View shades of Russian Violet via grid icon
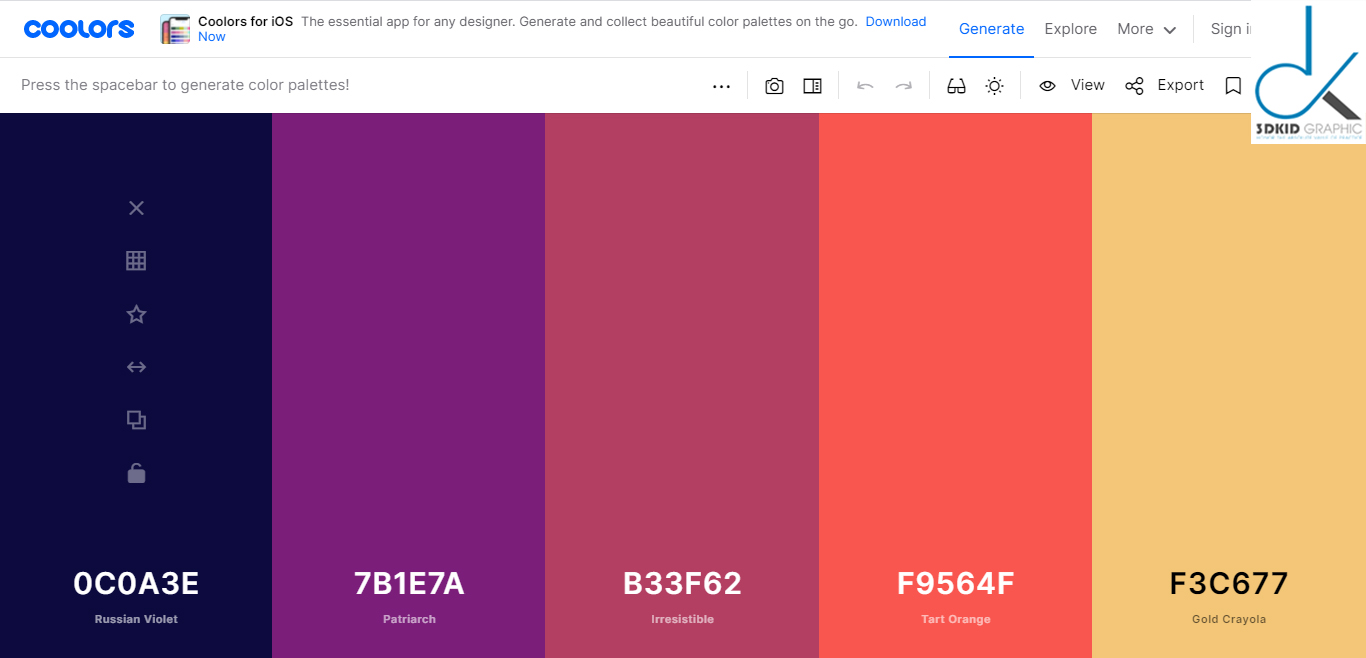This screenshot has width=1366, height=658. pyautogui.click(x=136, y=261)
